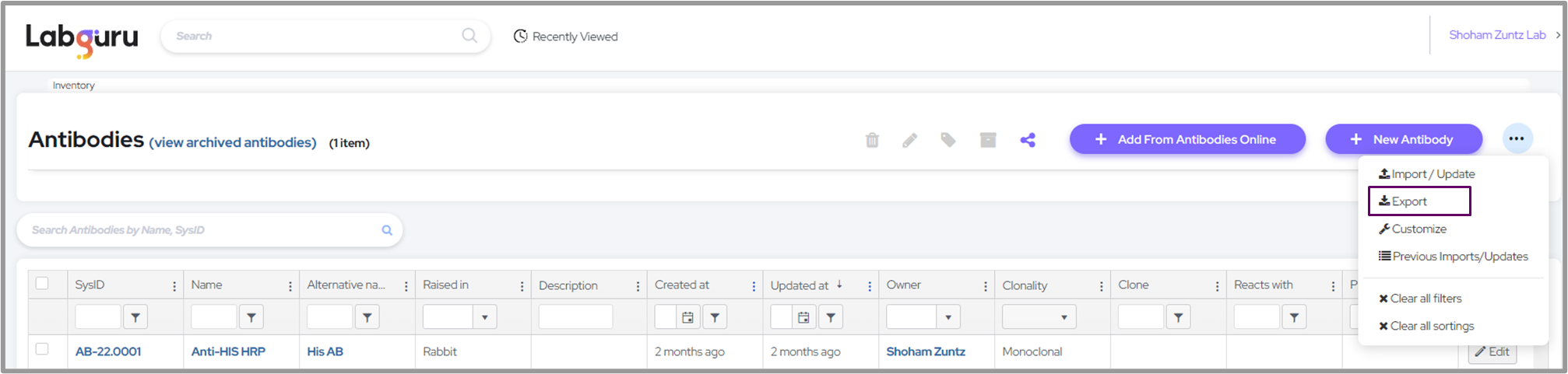Click the Labguru logo
This screenshot has height=374, width=1568.
(x=82, y=38)
